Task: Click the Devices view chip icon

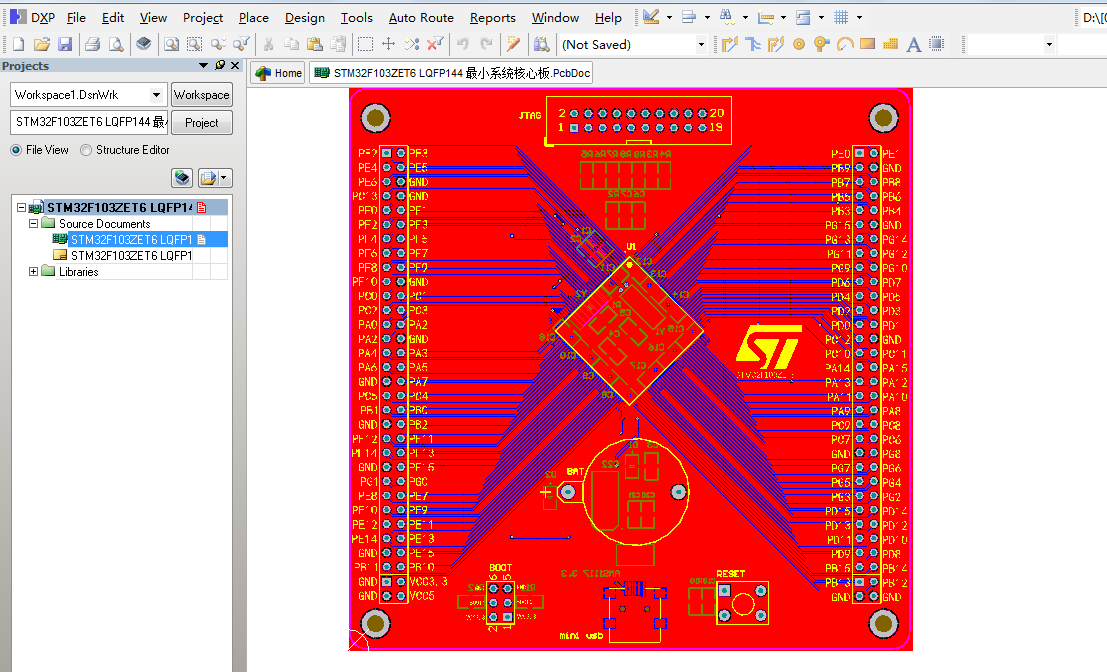Action: 143,44
